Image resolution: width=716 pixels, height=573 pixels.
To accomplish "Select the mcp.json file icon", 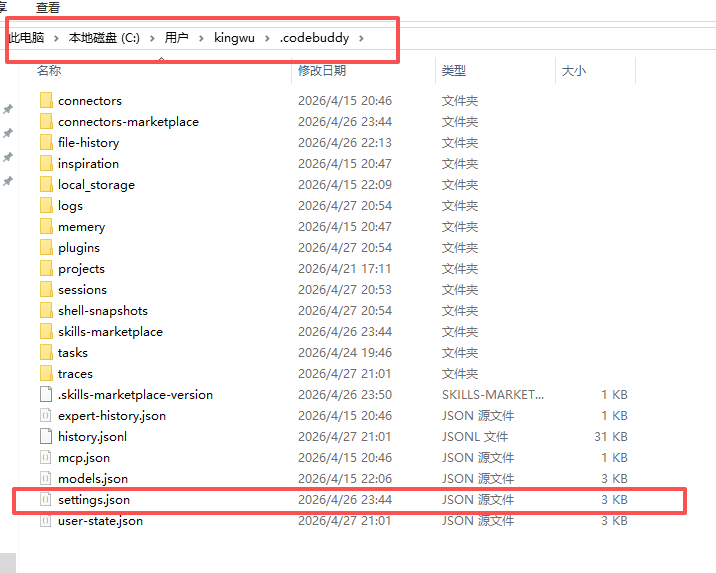I will (x=46, y=457).
